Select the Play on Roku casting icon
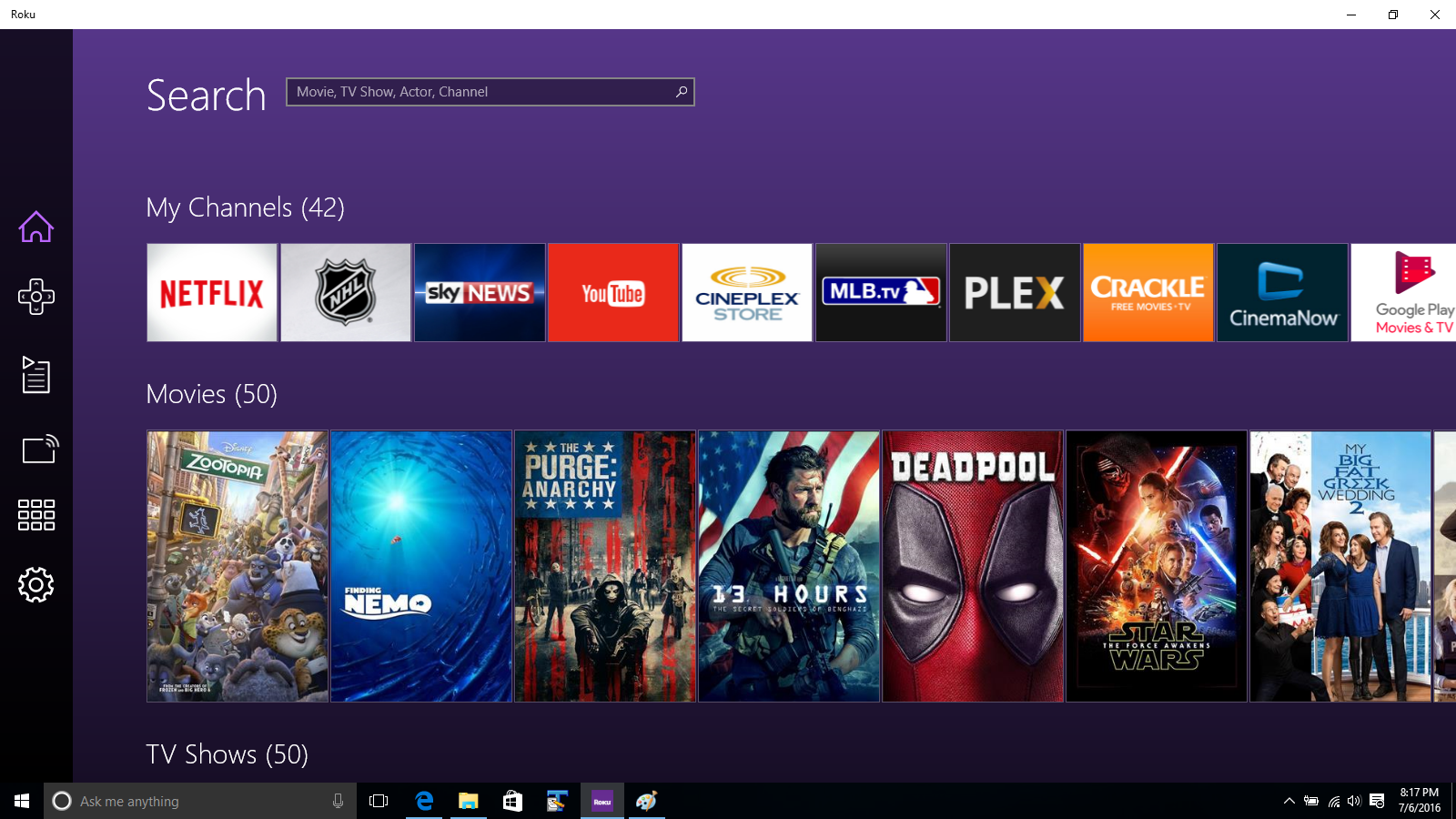The height and width of the screenshot is (819, 1456). point(35,447)
